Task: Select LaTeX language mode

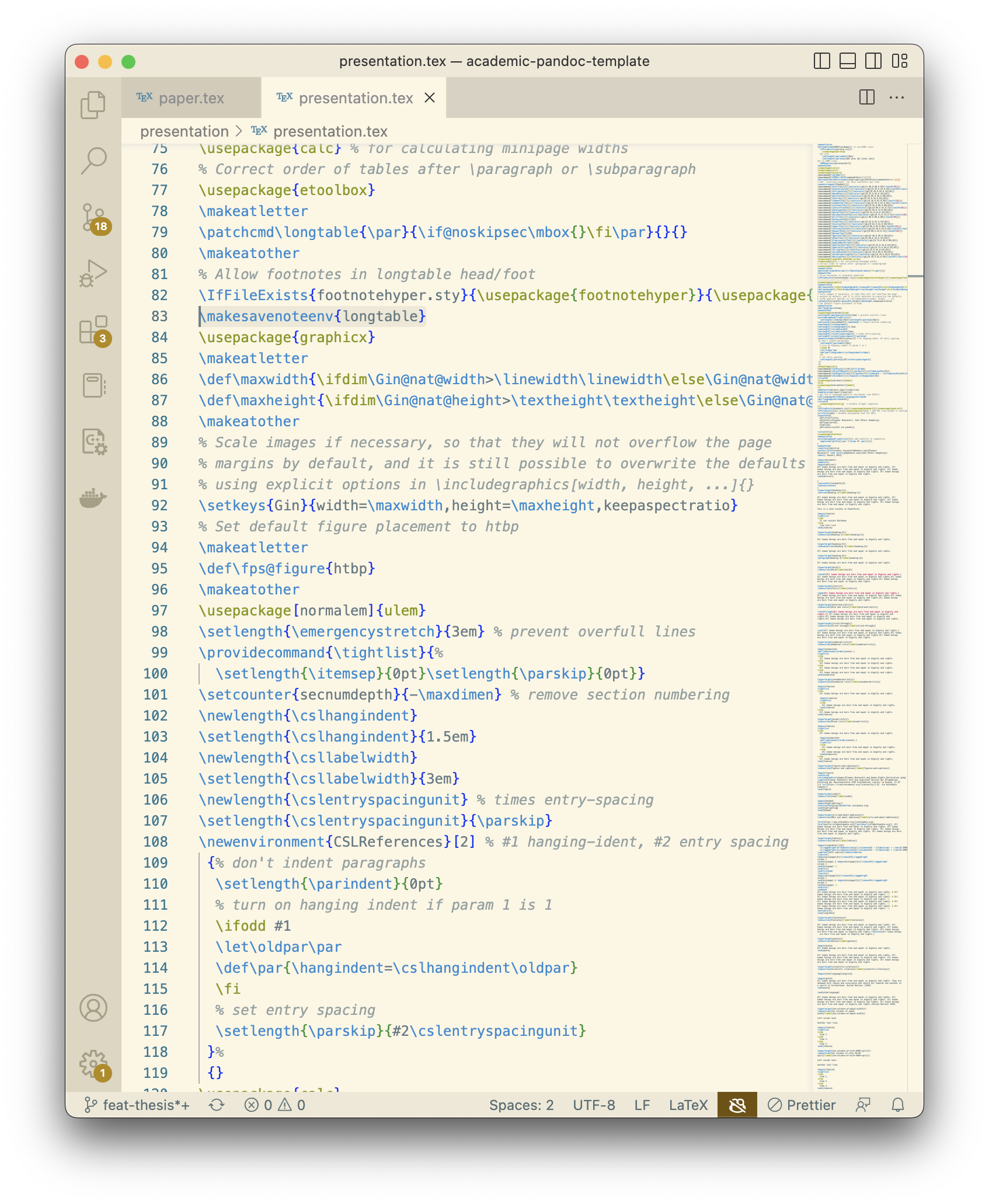Action: point(688,1105)
